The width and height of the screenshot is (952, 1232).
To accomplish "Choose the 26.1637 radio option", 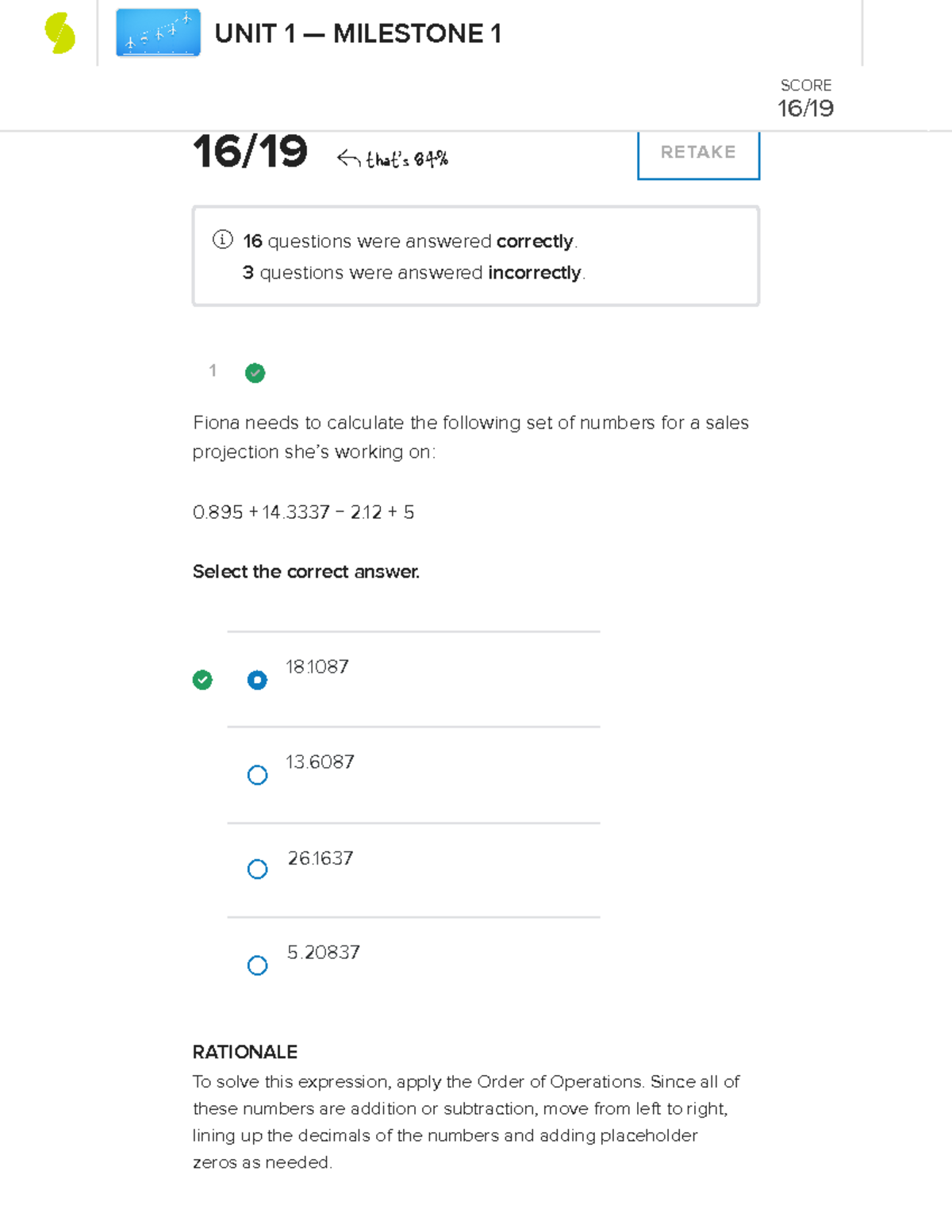I will [257, 869].
